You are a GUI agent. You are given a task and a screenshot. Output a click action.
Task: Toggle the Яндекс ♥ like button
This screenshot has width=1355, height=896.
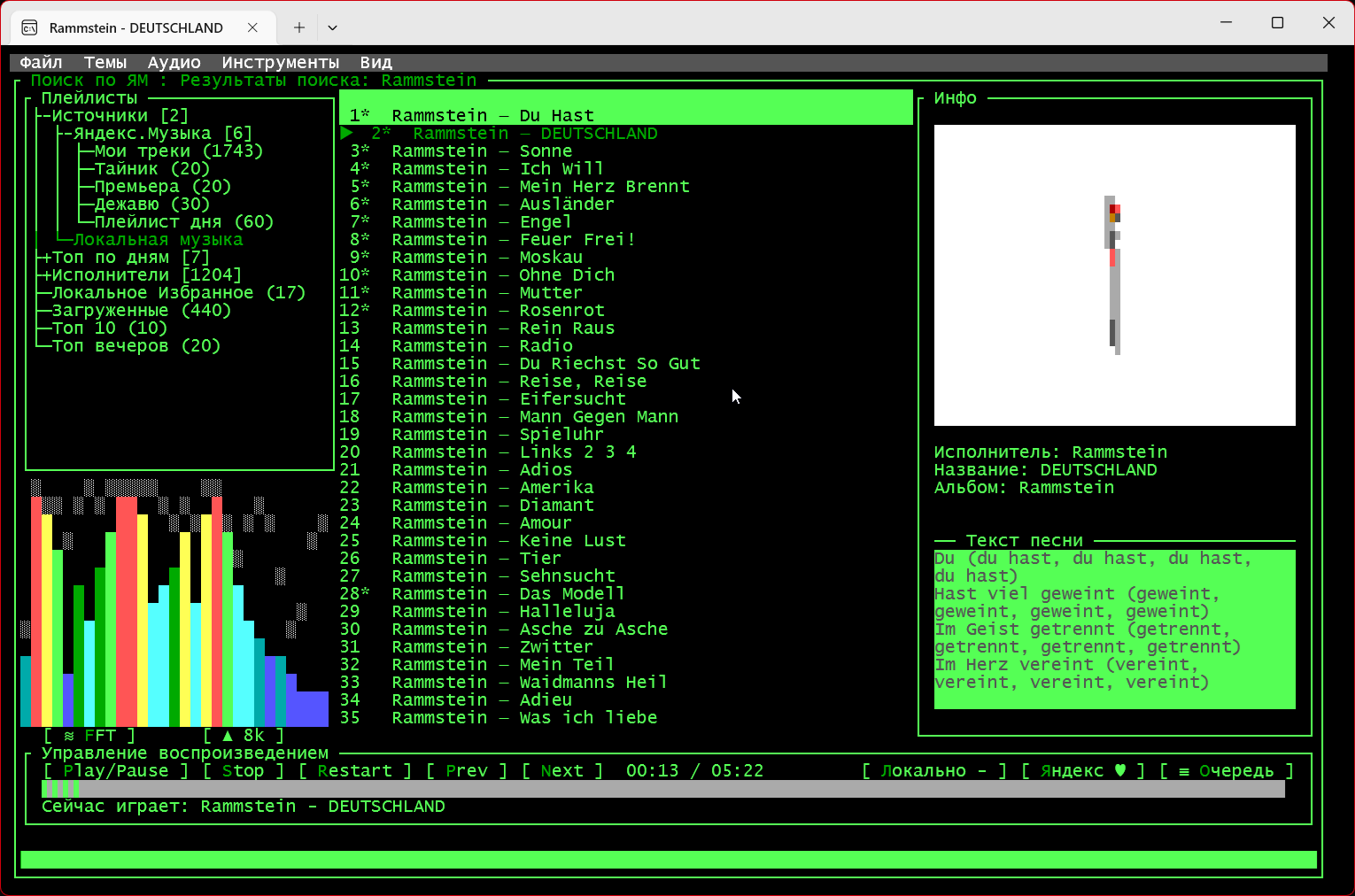[1083, 771]
